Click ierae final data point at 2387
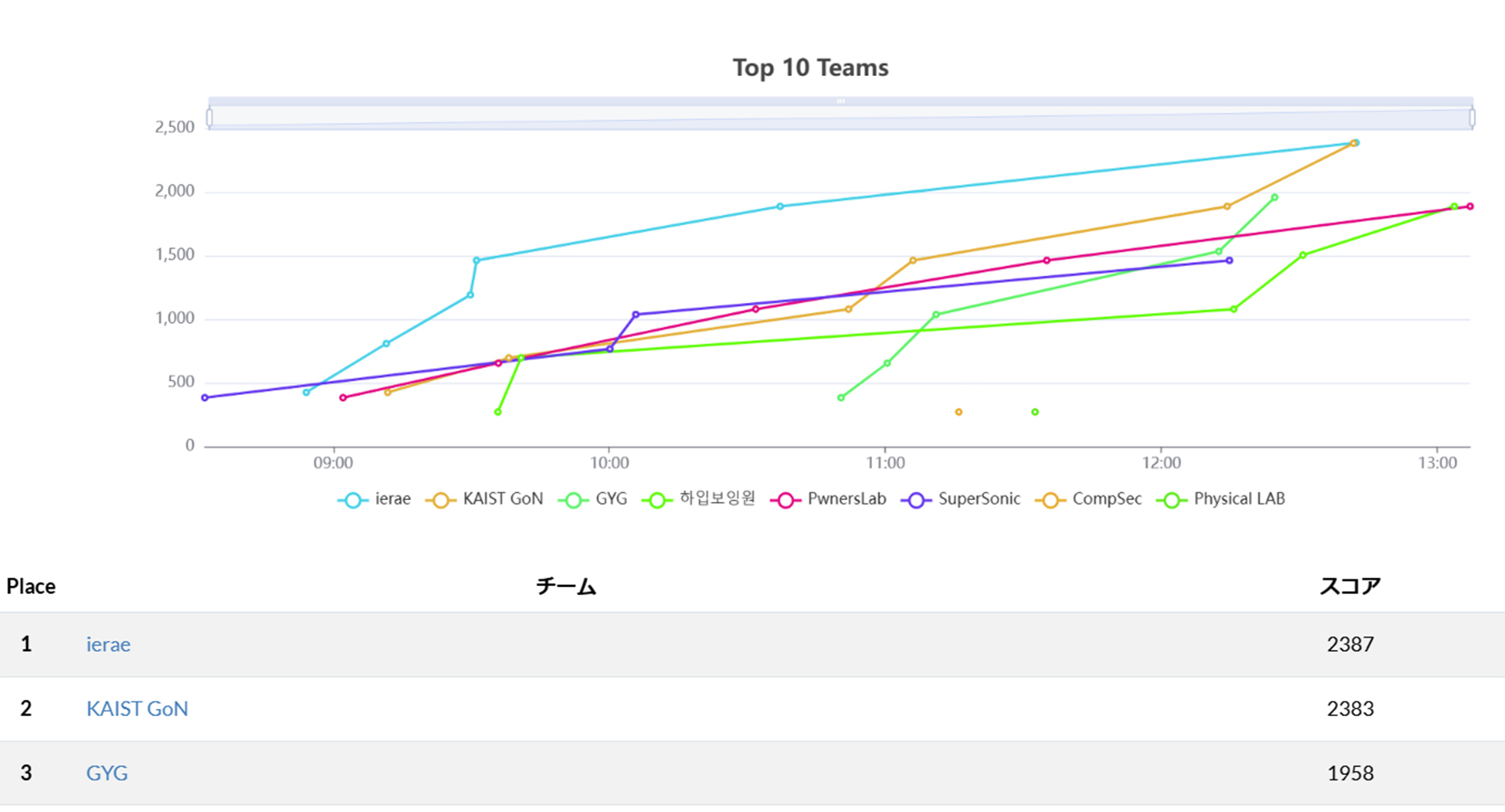 (x=1357, y=143)
